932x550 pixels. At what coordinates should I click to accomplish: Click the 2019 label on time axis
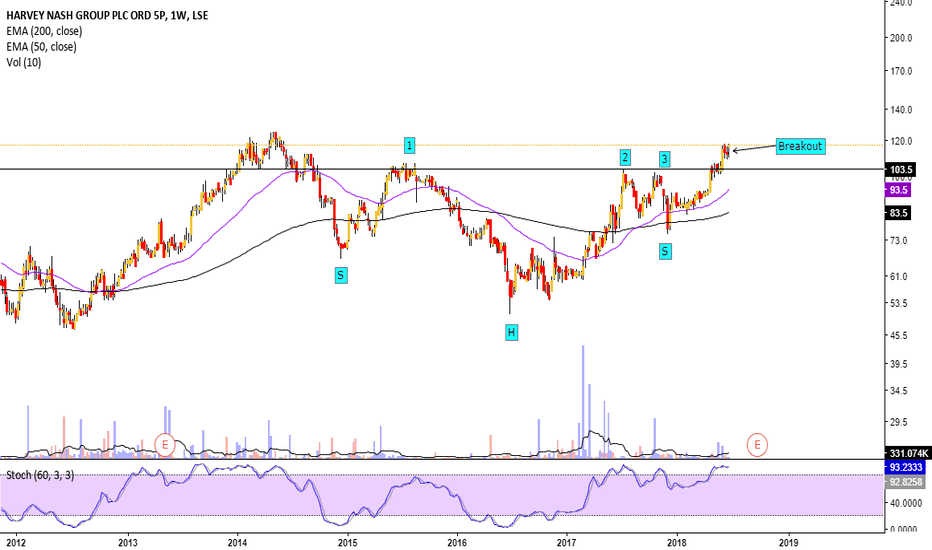[x=788, y=542]
